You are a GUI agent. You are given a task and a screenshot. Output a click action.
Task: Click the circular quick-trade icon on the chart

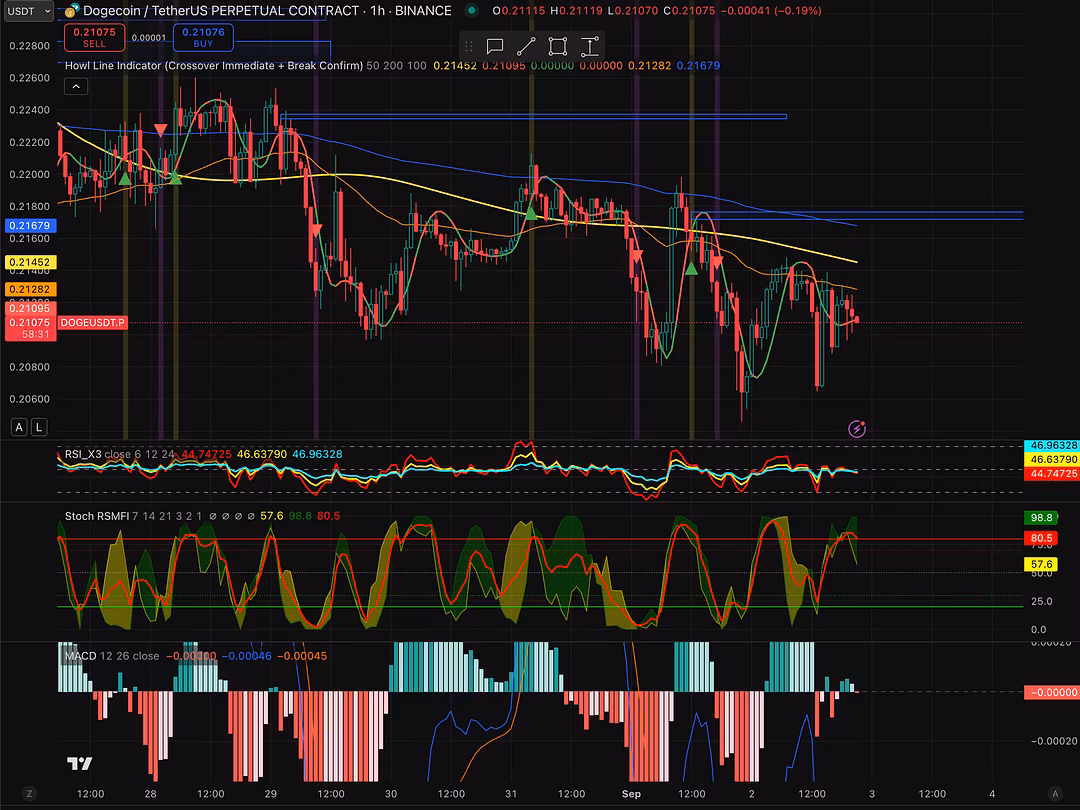click(857, 429)
